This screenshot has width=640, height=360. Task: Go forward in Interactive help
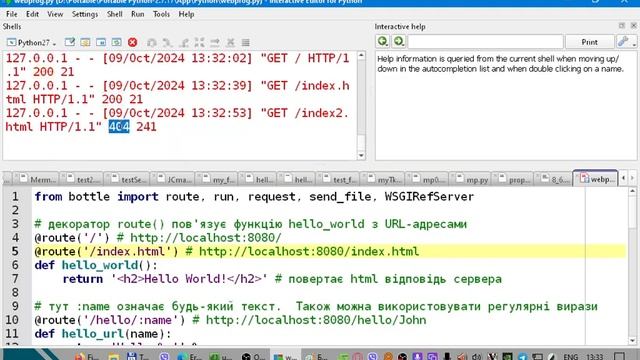[x=398, y=41]
